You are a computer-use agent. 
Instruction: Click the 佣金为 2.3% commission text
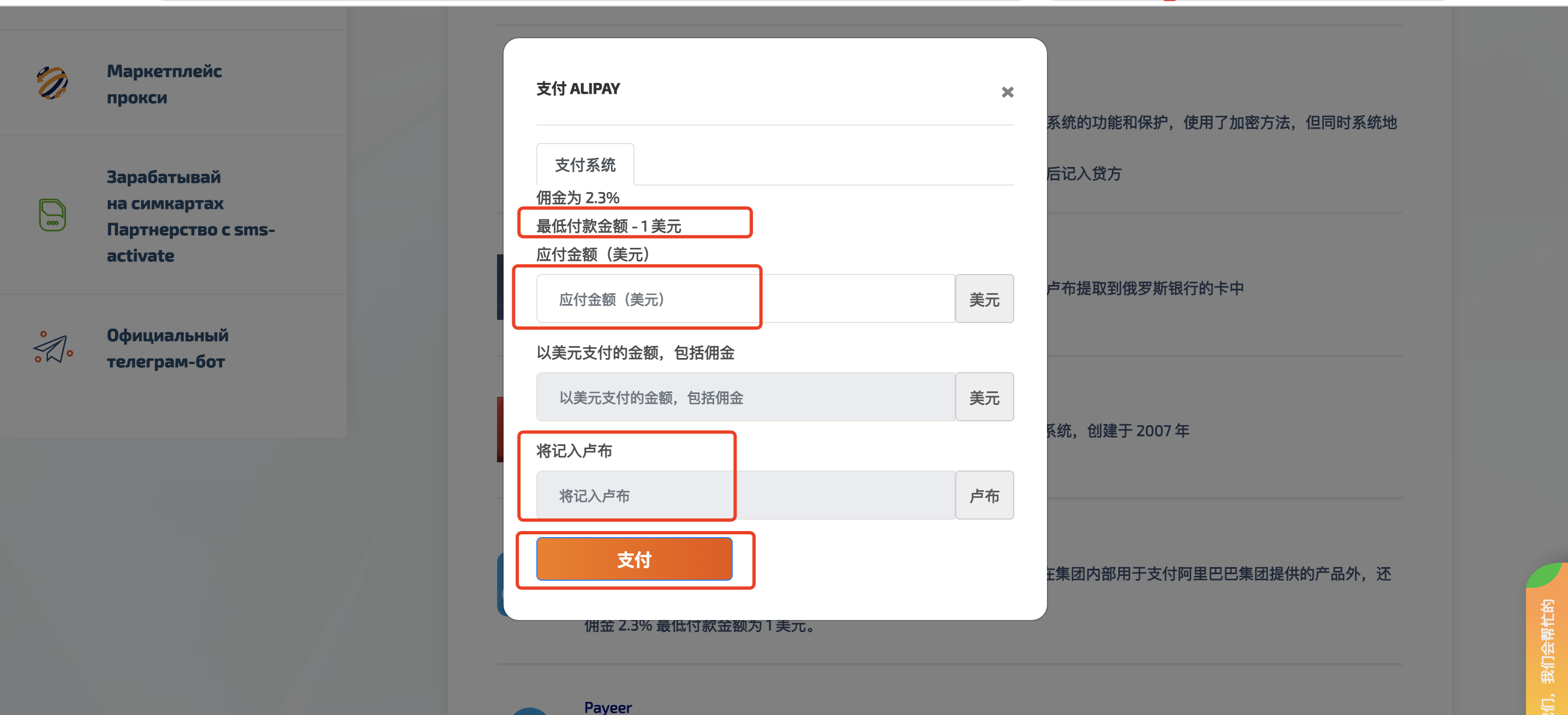(x=577, y=198)
